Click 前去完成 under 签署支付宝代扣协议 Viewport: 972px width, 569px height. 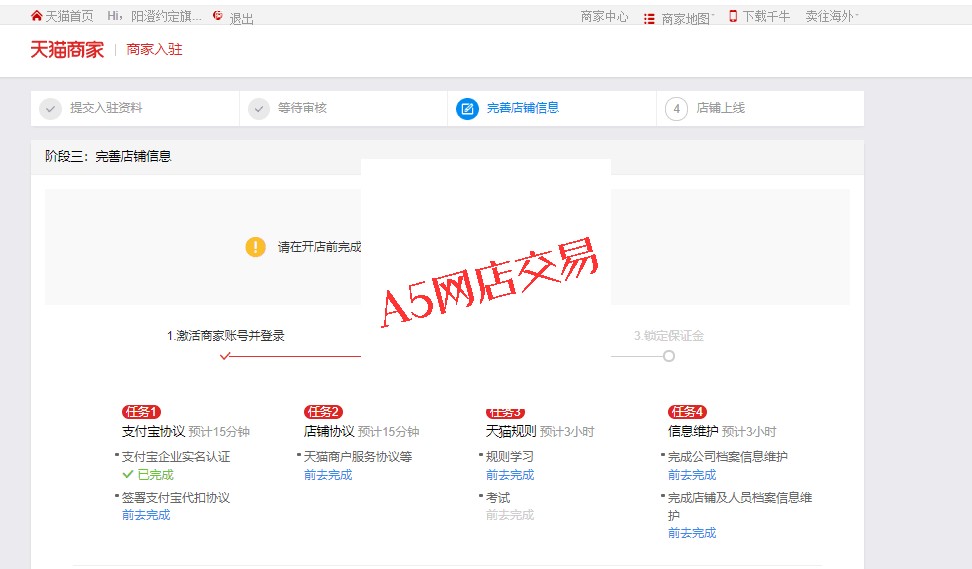coord(146,515)
